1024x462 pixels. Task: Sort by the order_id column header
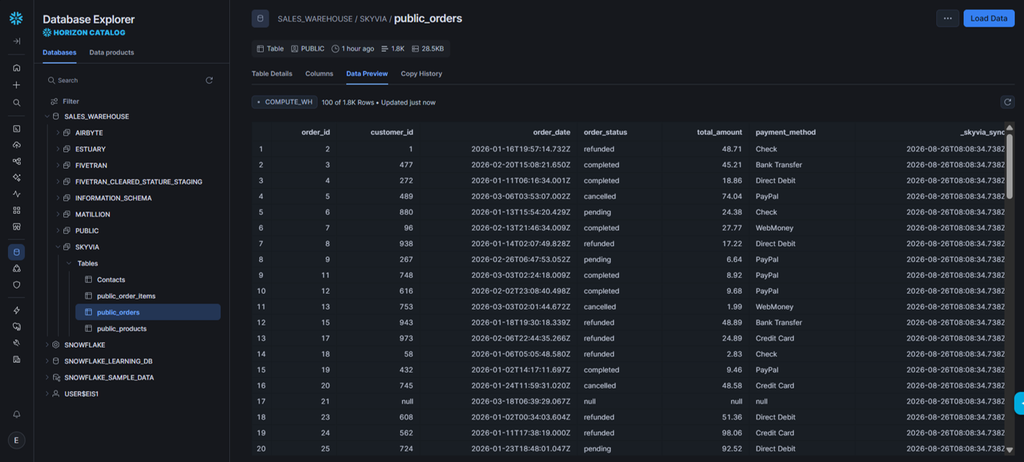[x=315, y=132]
